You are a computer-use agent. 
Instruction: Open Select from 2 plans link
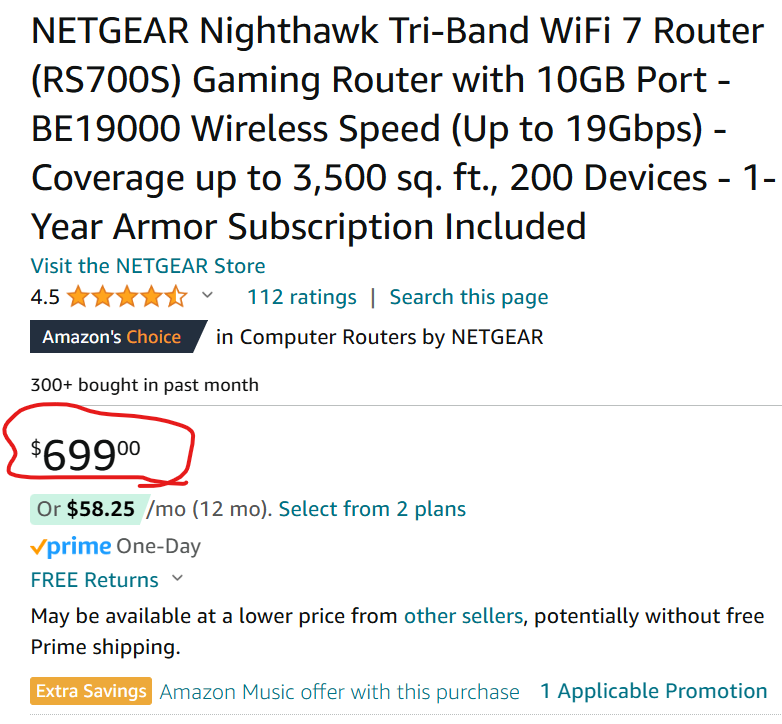(x=372, y=509)
